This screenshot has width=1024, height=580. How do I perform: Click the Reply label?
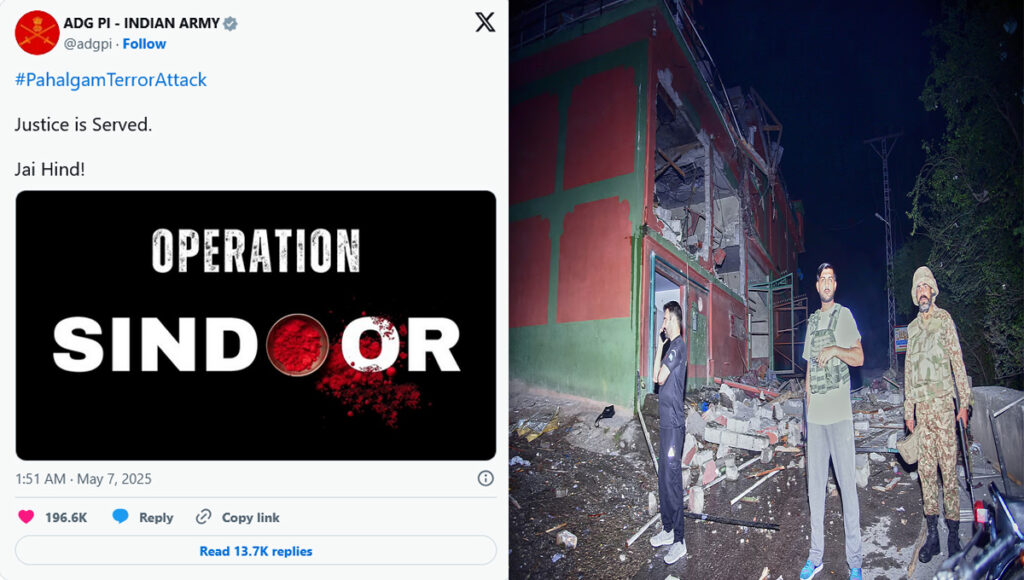pos(156,517)
